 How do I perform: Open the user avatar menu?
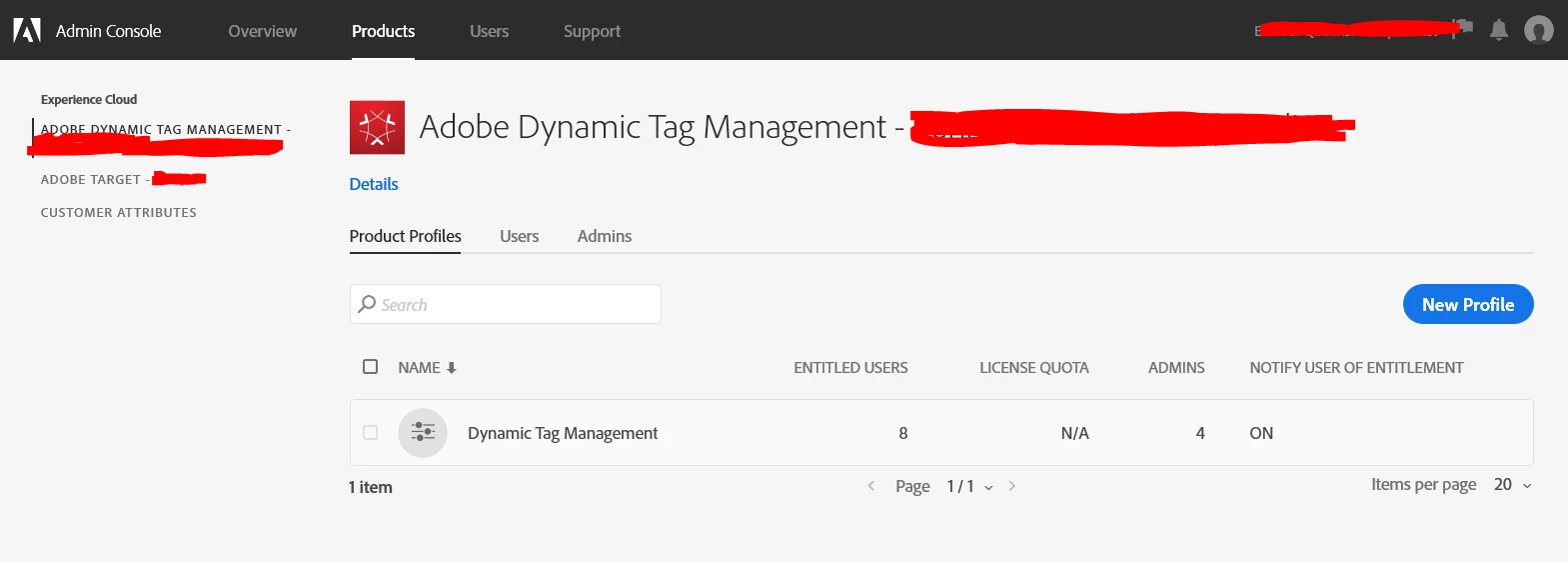tap(1538, 30)
